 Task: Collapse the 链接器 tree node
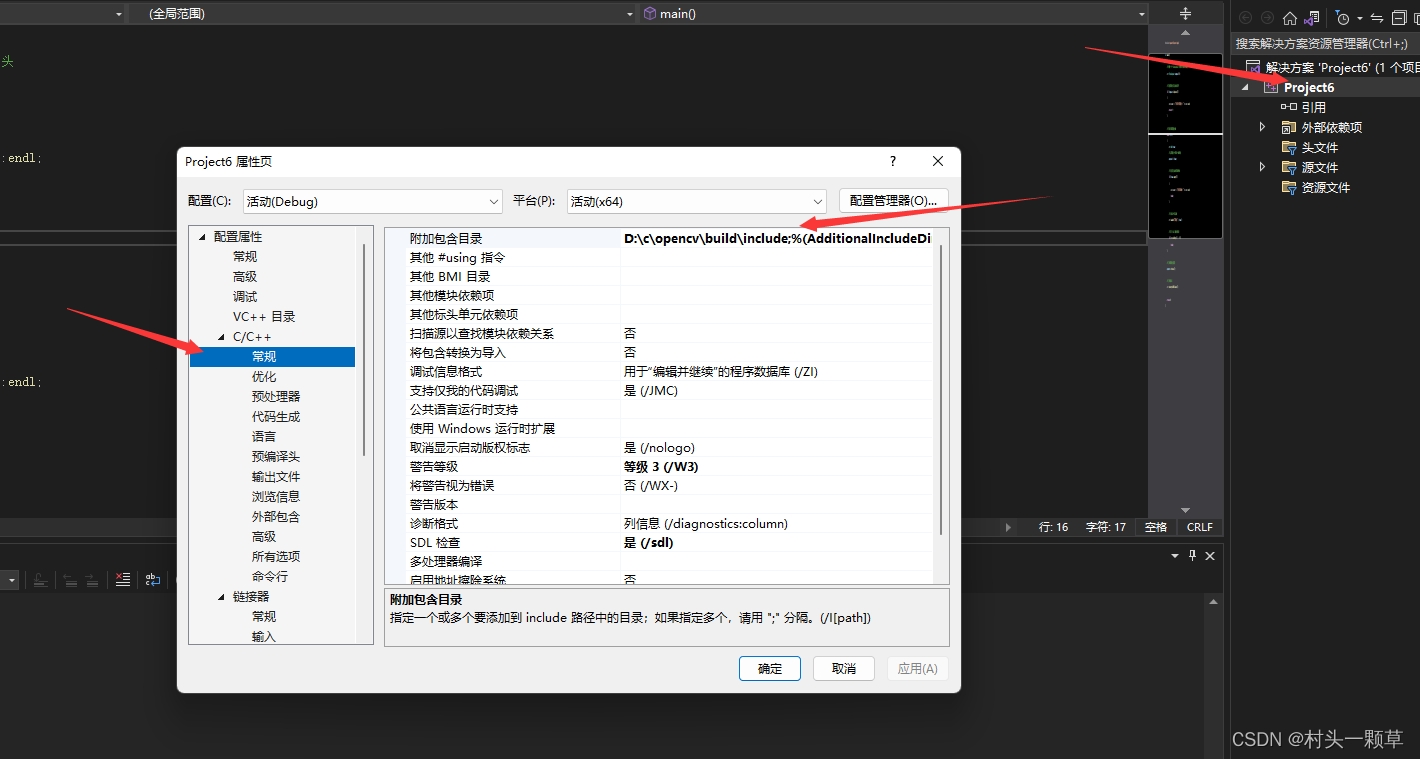pos(221,597)
